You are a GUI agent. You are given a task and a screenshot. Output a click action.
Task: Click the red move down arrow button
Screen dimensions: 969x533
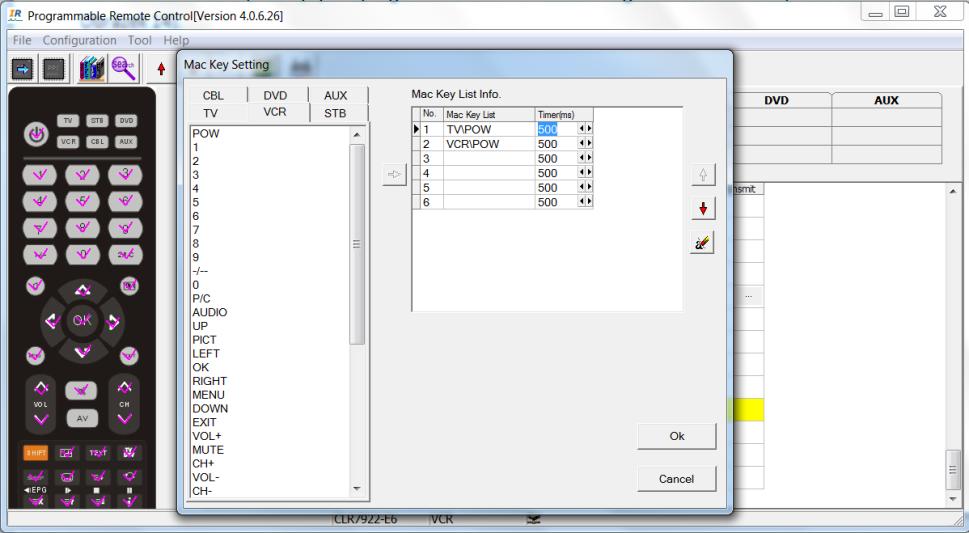[x=703, y=209]
